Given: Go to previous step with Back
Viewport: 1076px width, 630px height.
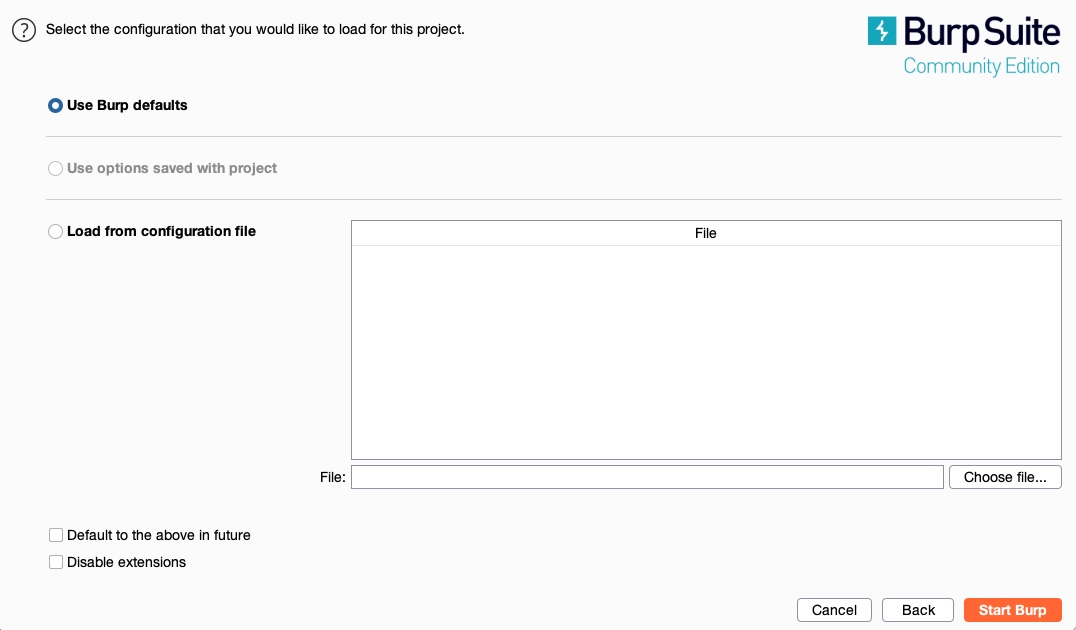Looking at the screenshot, I should pos(918,610).
